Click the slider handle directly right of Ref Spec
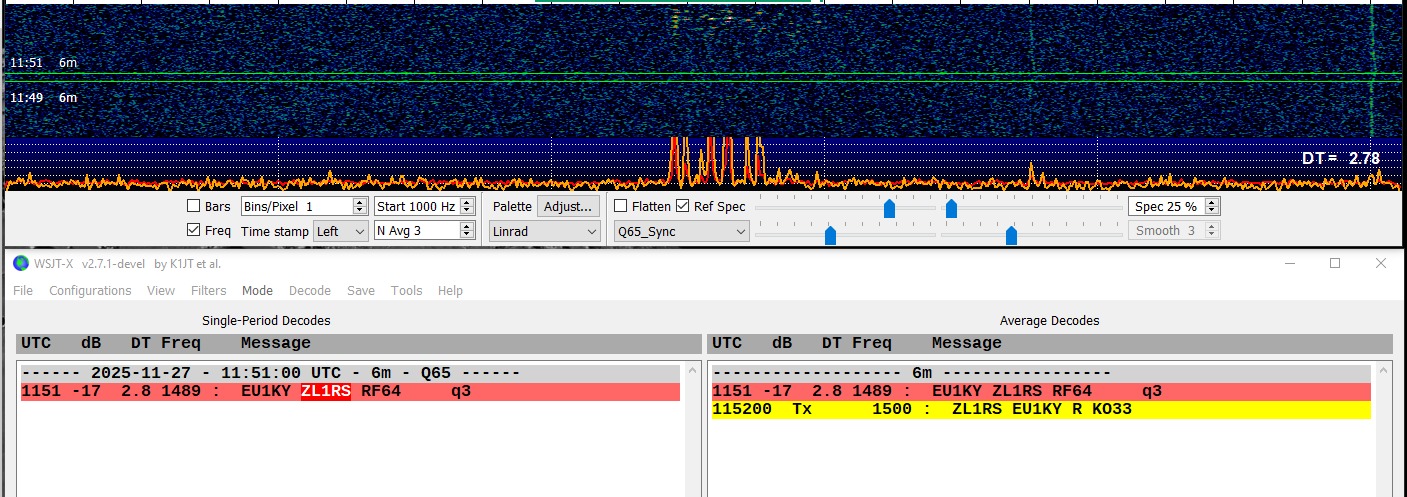This screenshot has height=497, width=1407. click(x=889, y=208)
